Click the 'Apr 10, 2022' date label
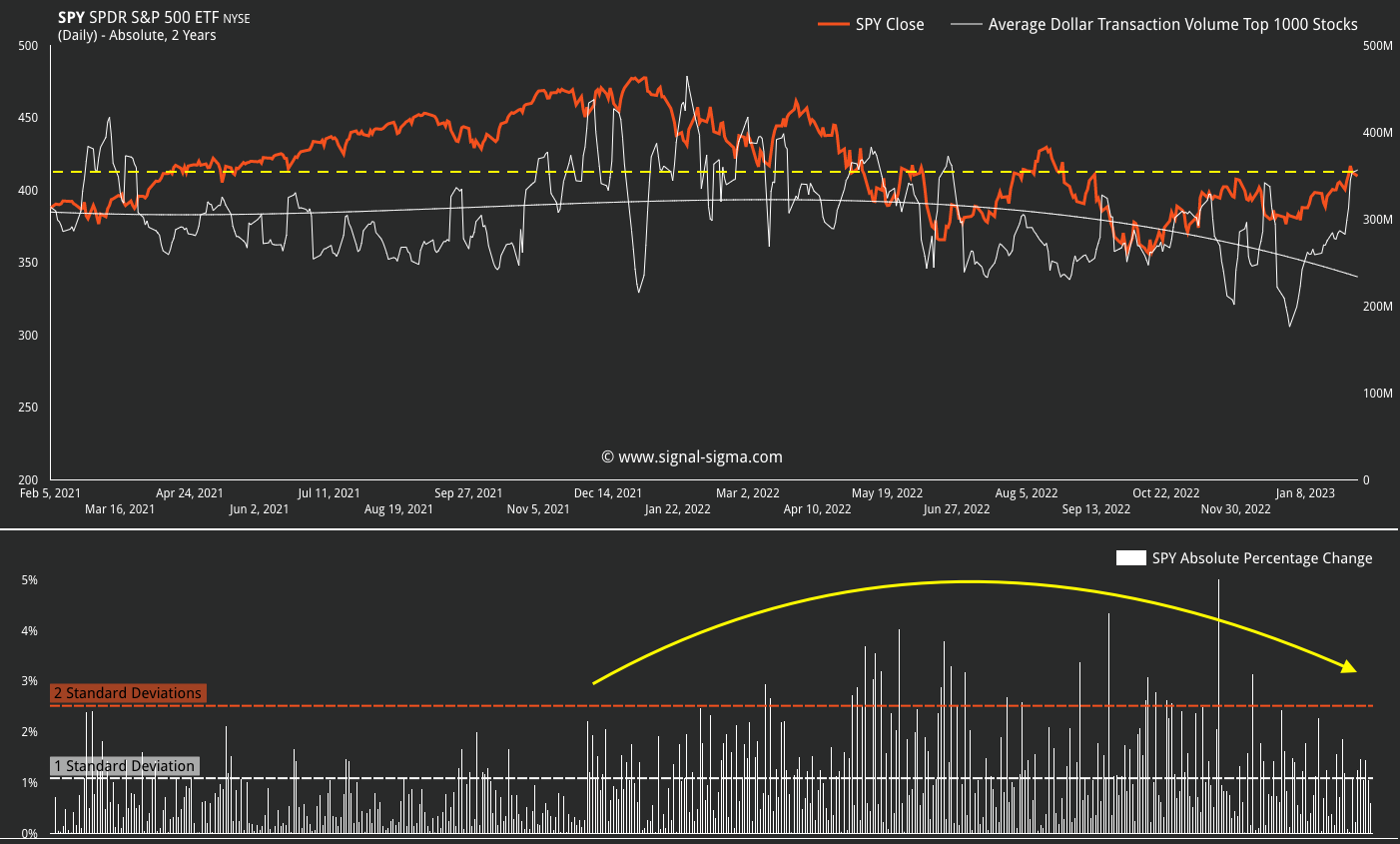1400x844 pixels. click(x=818, y=509)
